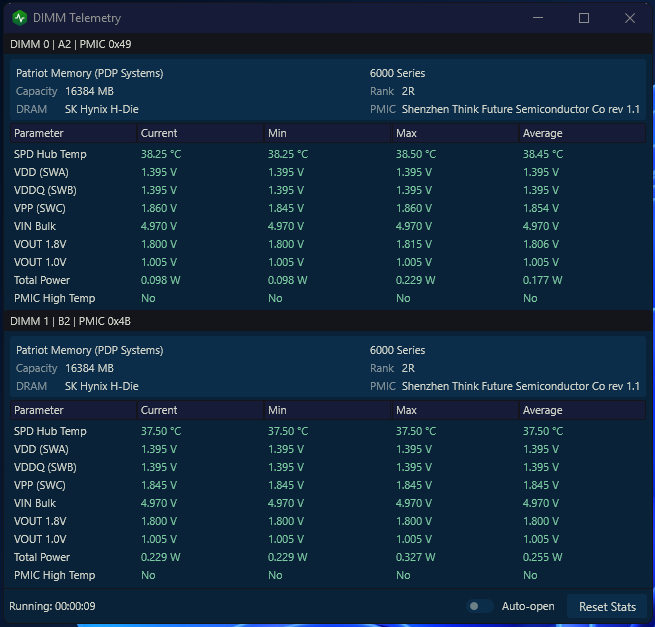Select the DIMM 0 | A2 | PMIC 0x49 header
Screen dimensions: 655x627
[328, 44]
